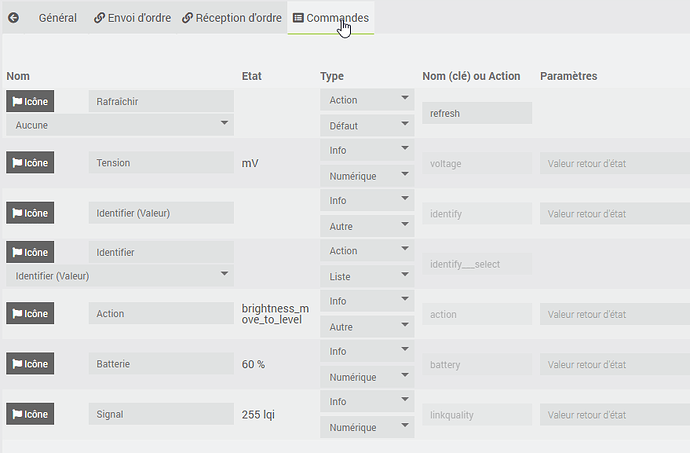Expand the Liste subtype dropdown

click(x=367, y=276)
